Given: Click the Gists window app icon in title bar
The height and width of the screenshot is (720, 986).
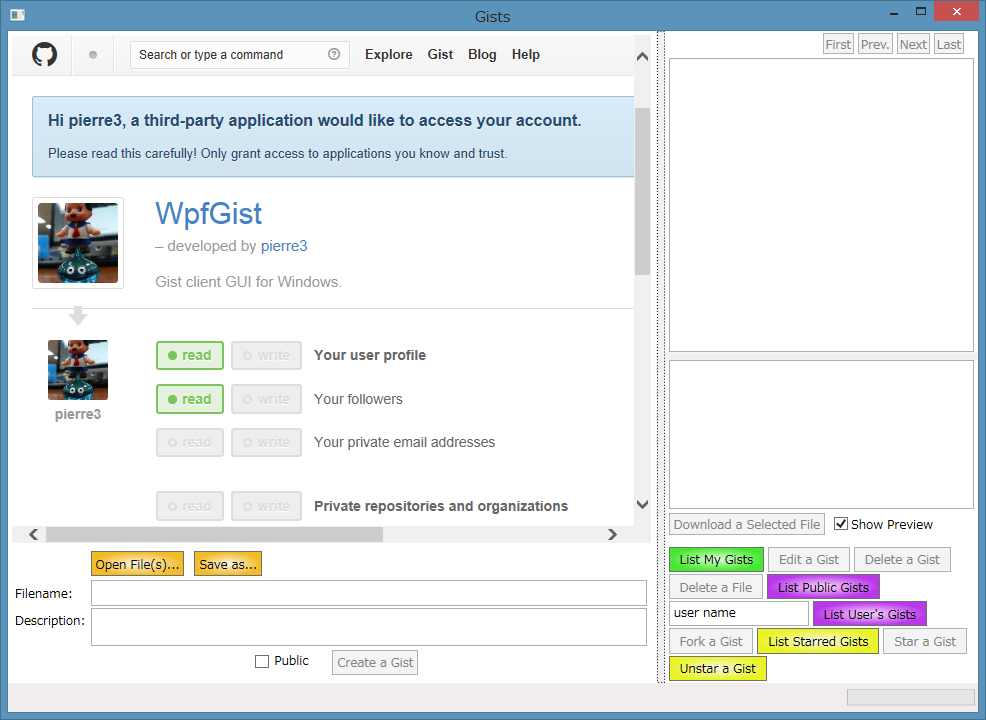Looking at the screenshot, I should [x=18, y=14].
